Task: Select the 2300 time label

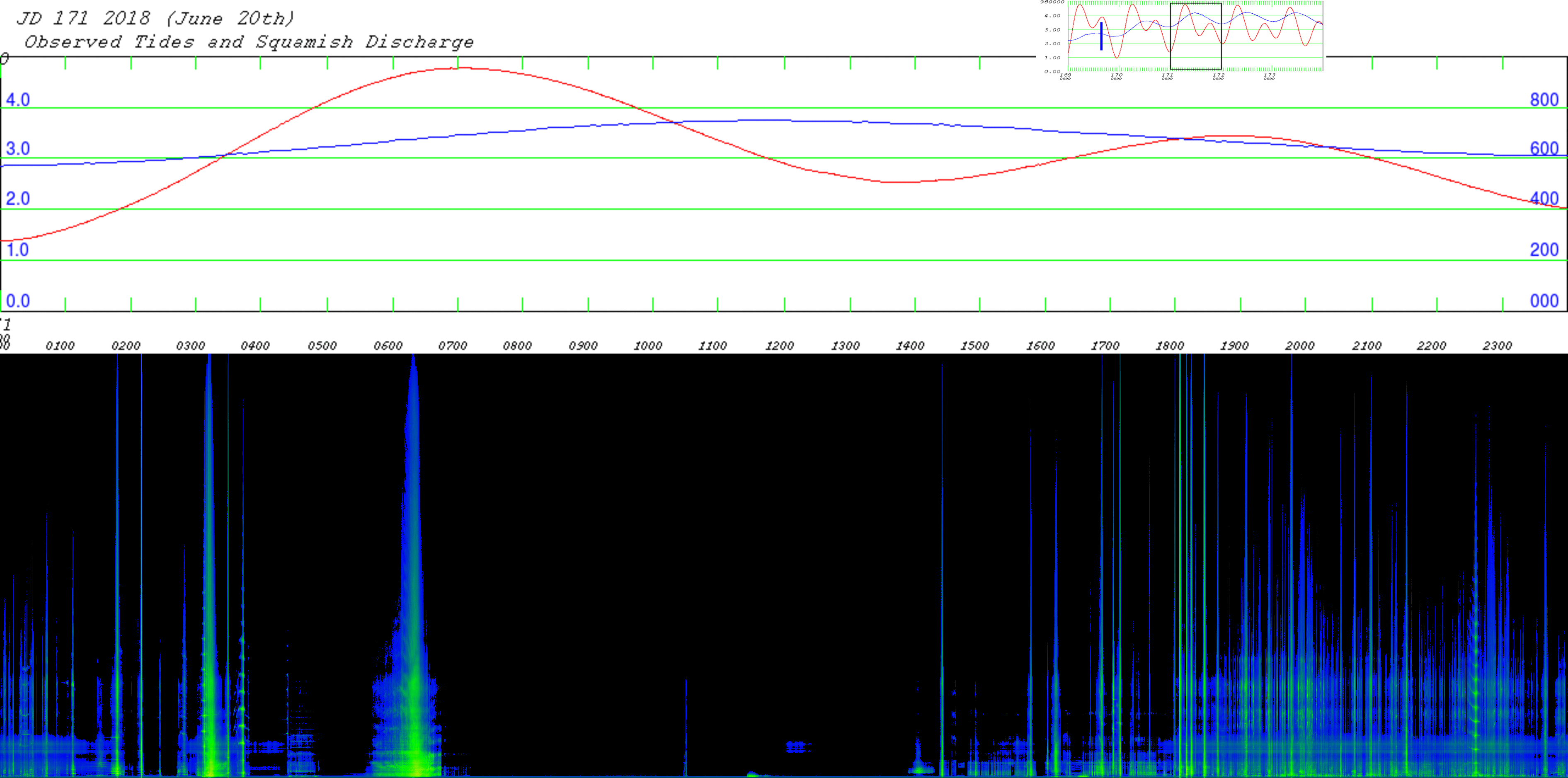Action: click(x=1498, y=346)
